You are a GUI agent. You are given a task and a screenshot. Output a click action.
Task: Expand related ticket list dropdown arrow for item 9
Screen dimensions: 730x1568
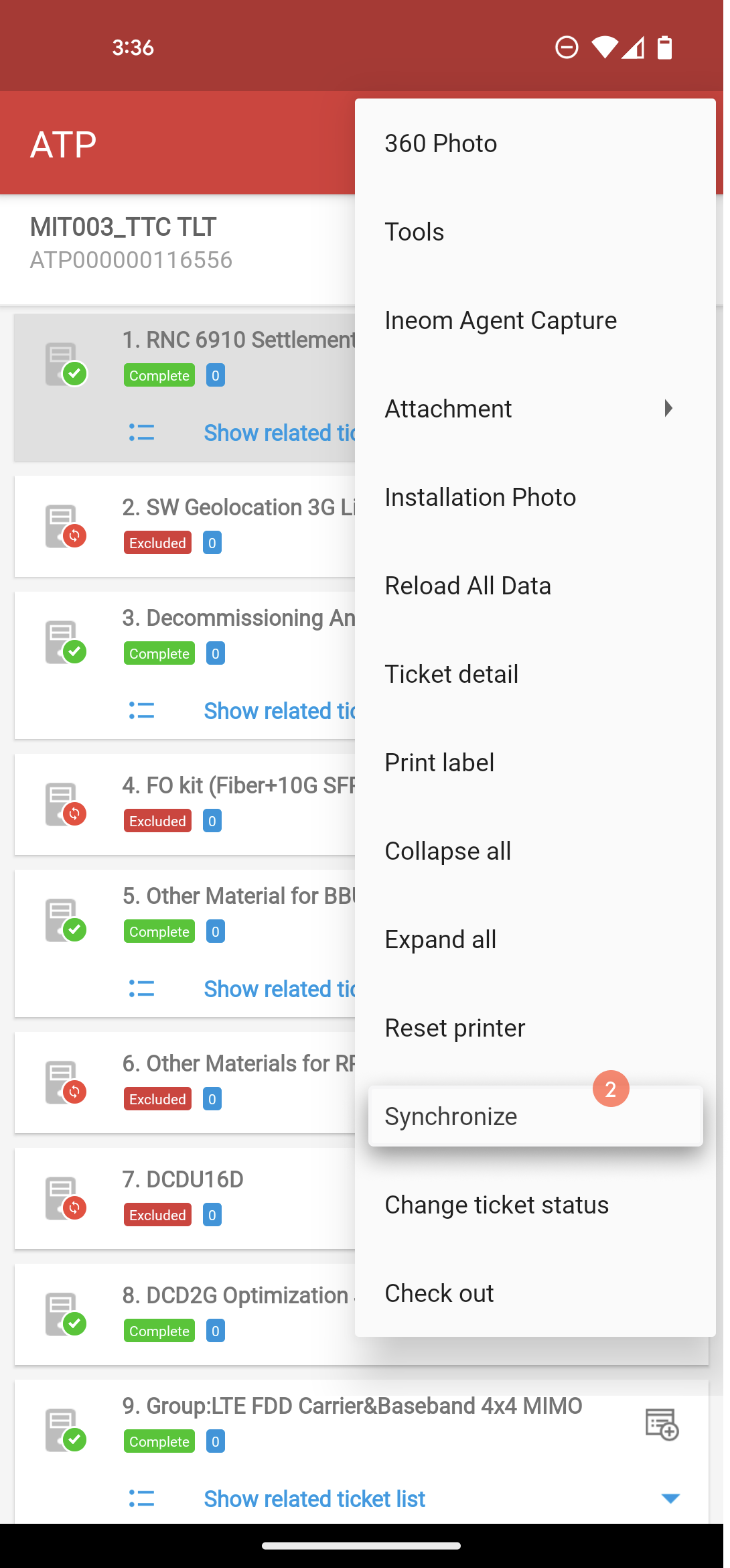[670, 1498]
